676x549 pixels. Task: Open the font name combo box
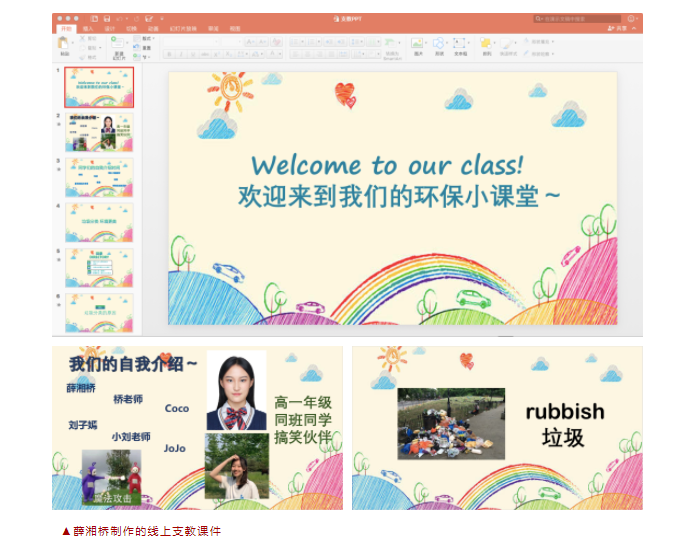(191, 42)
